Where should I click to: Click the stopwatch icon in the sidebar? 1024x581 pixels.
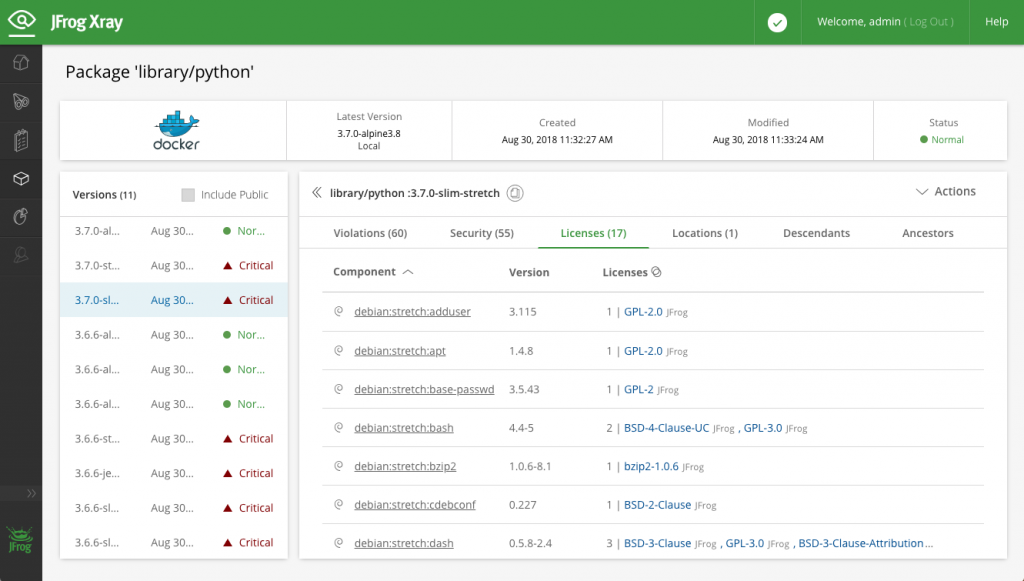22,217
